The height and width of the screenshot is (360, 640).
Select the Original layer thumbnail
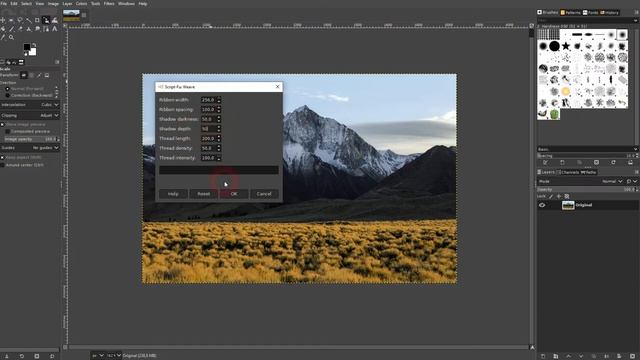(568, 205)
